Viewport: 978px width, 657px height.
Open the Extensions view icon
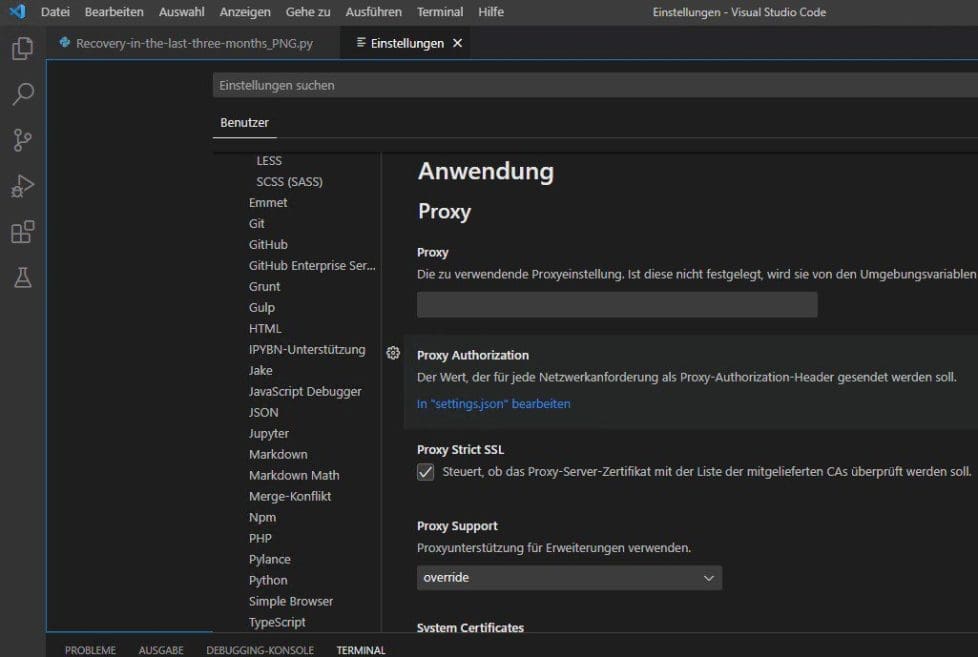pyautogui.click(x=22, y=232)
